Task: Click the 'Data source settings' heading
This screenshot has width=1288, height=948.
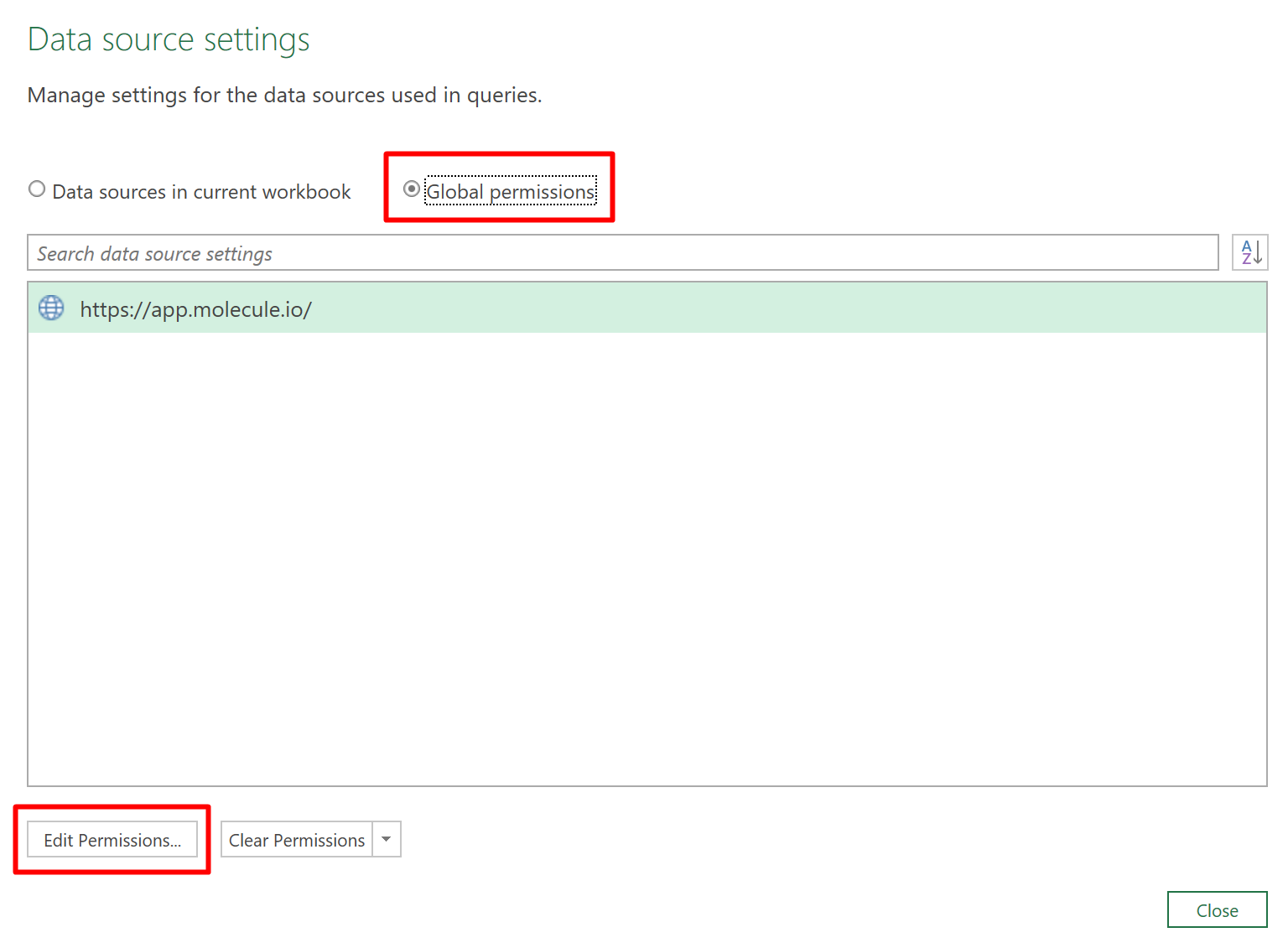Action: point(169,39)
